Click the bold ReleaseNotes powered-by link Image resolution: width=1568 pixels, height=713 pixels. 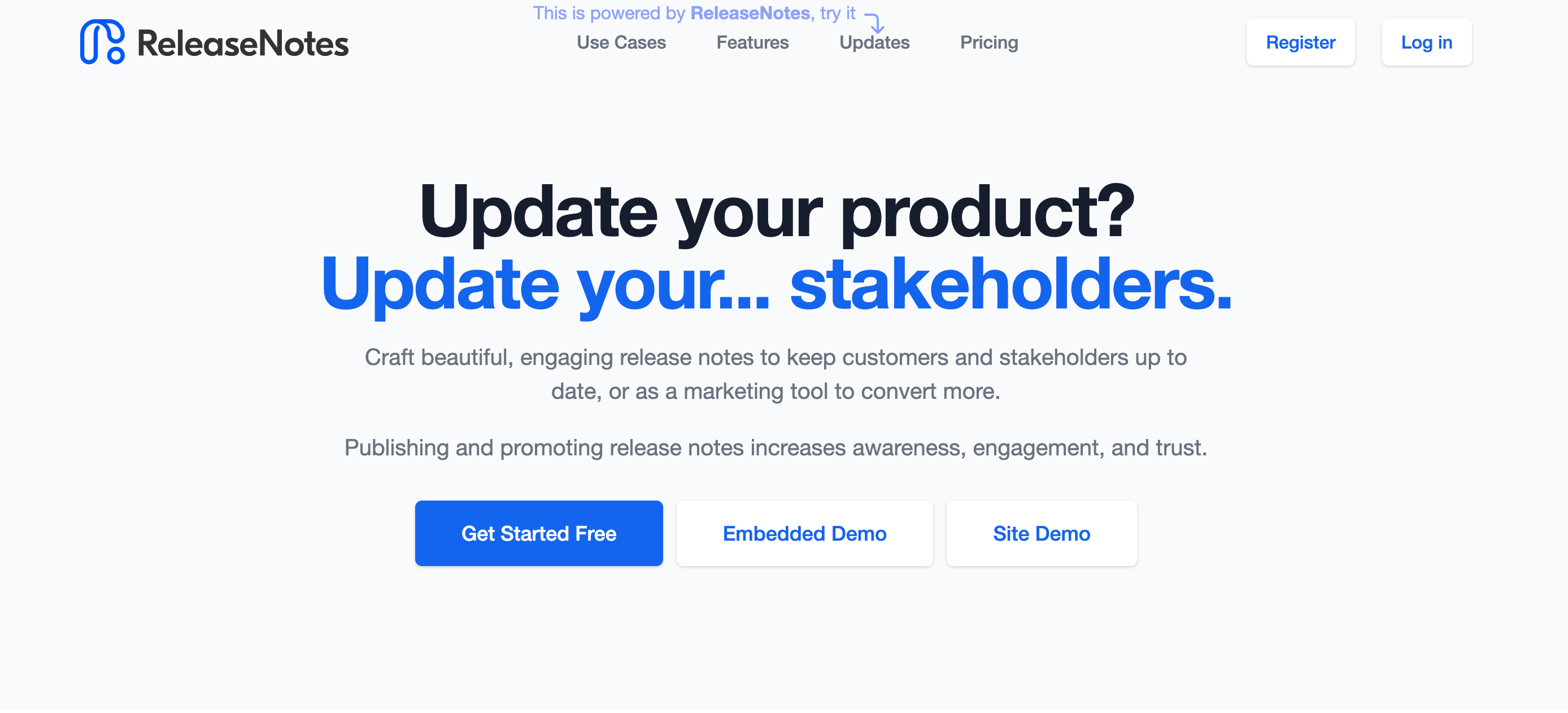750,13
